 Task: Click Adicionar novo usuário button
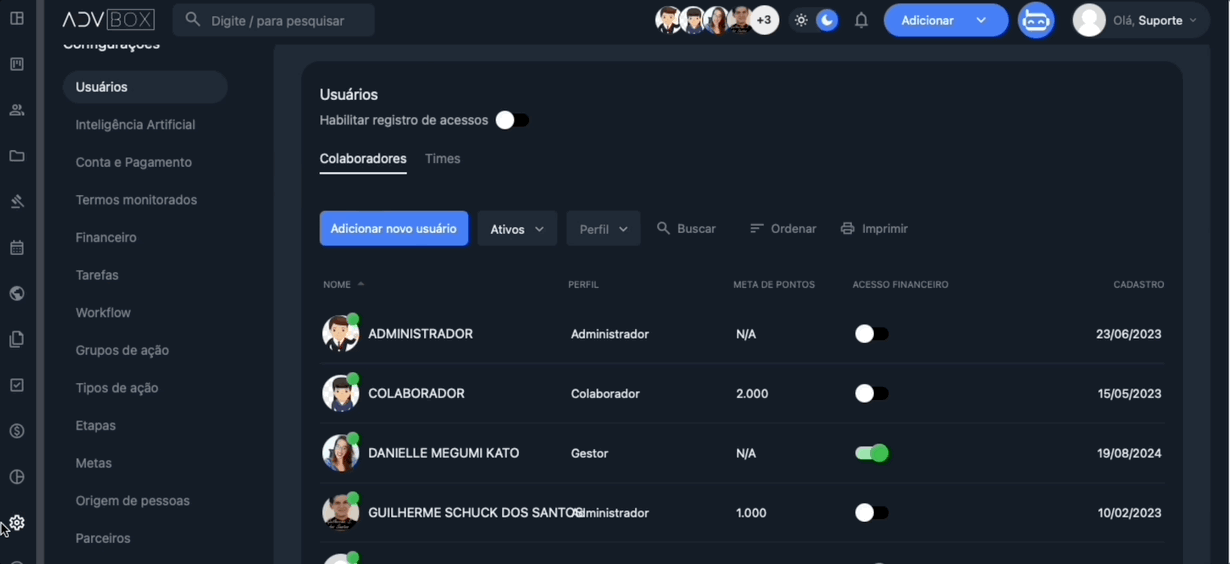[394, 229]
